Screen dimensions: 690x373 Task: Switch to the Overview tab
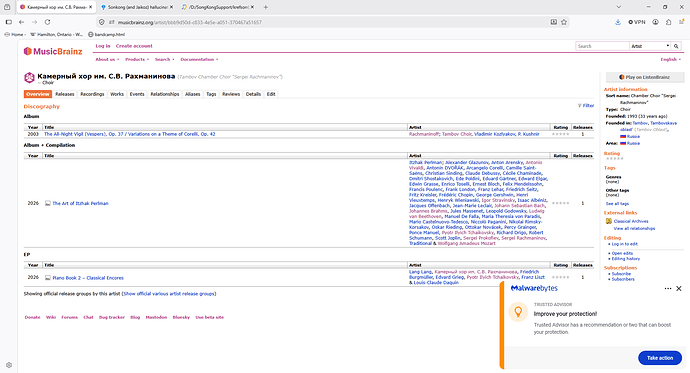click(x=38, y=94)
